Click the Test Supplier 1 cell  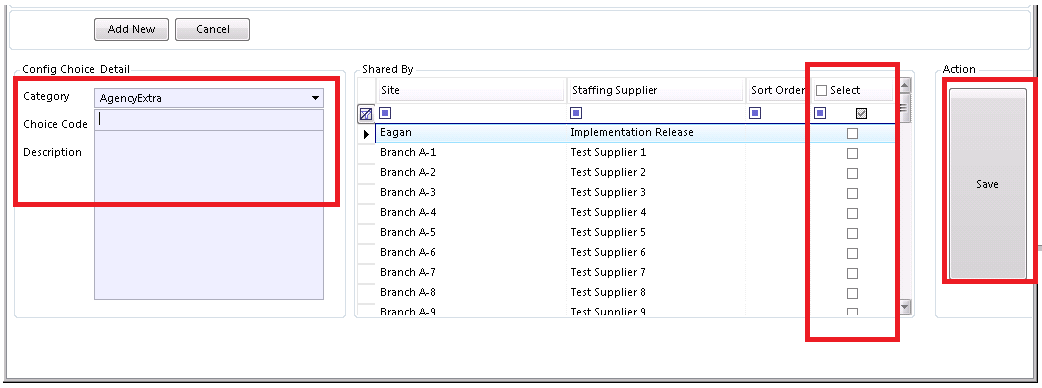pyautogui.click(x=656, y=153)
